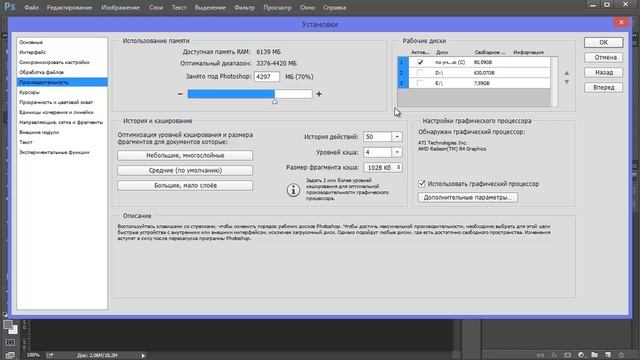Open the Текст menu in menu bar
Image resolution: width=640 pixels, height=360 pixels.
(179, 7)
